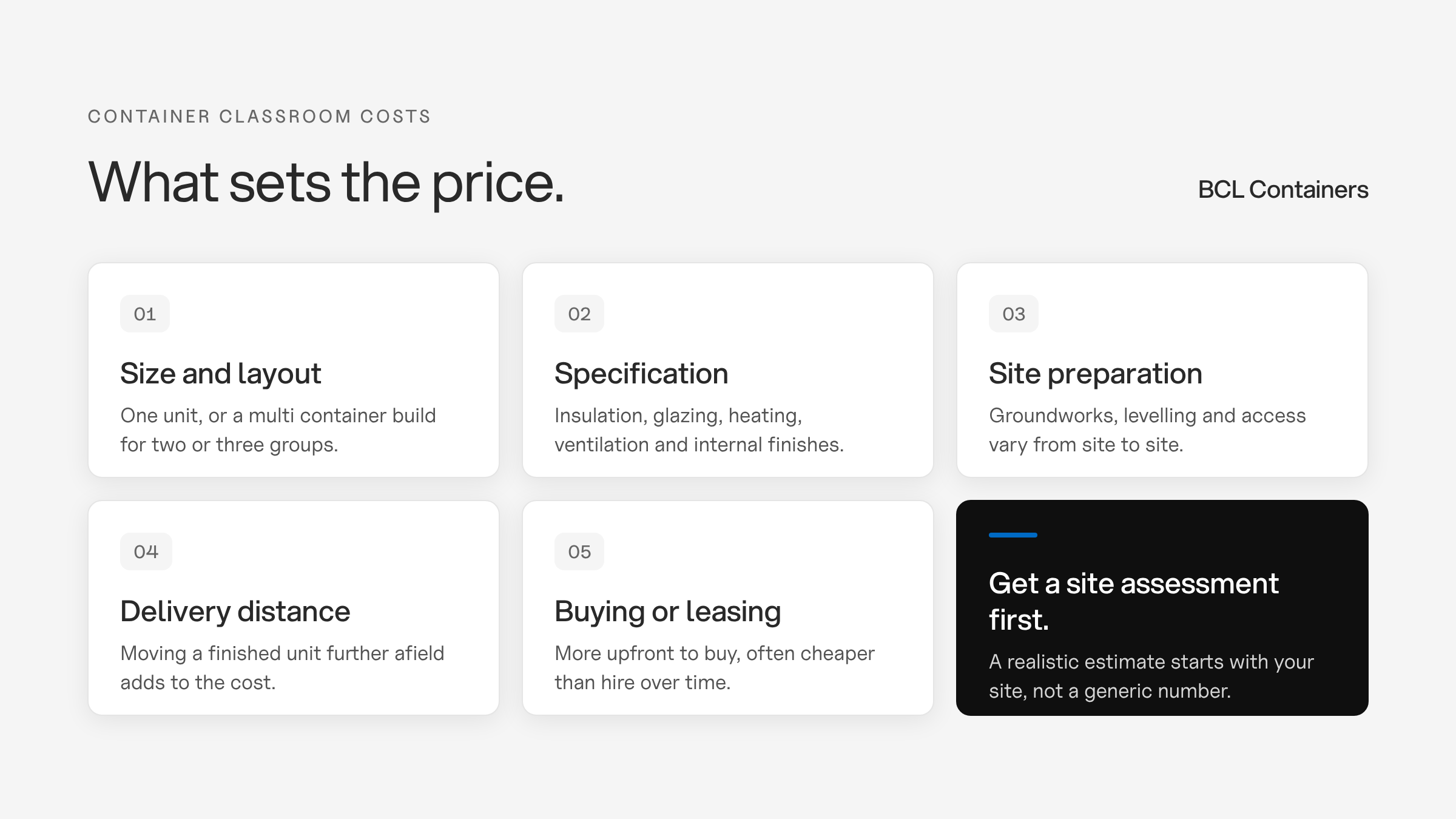Click the realistic estimate description text

1151,676
